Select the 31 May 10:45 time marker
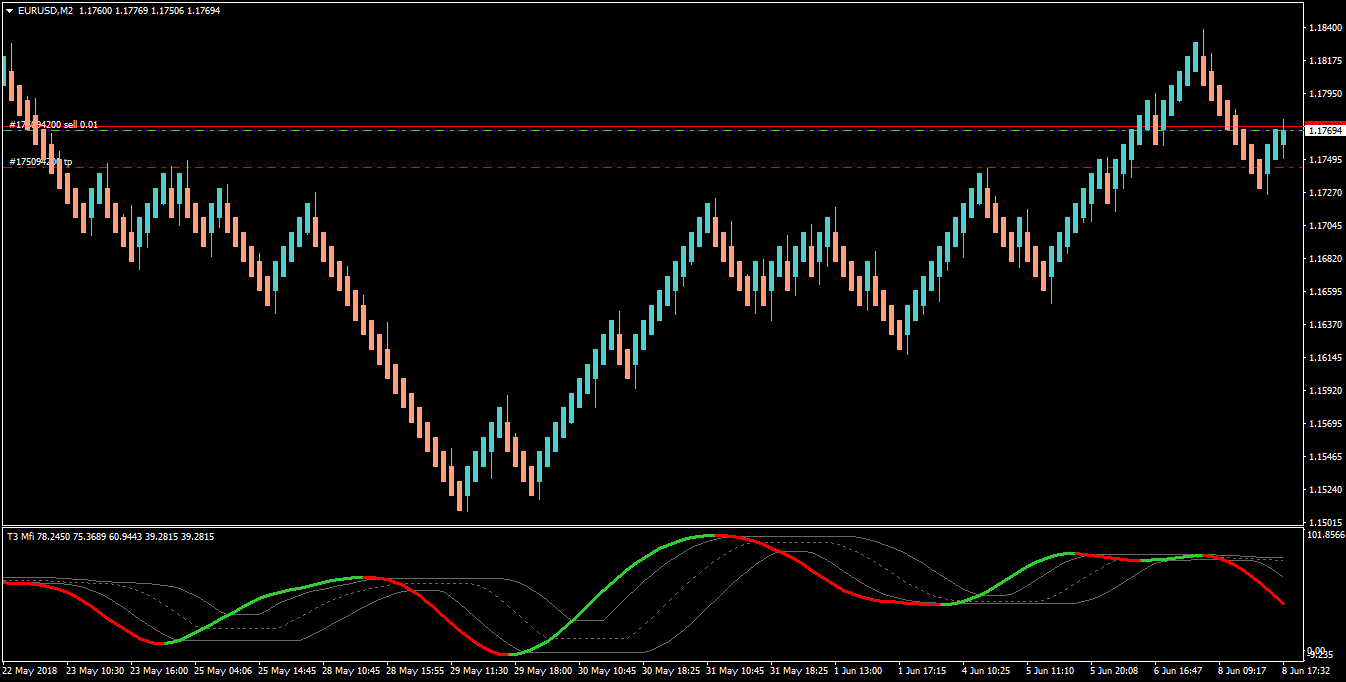 737,671
